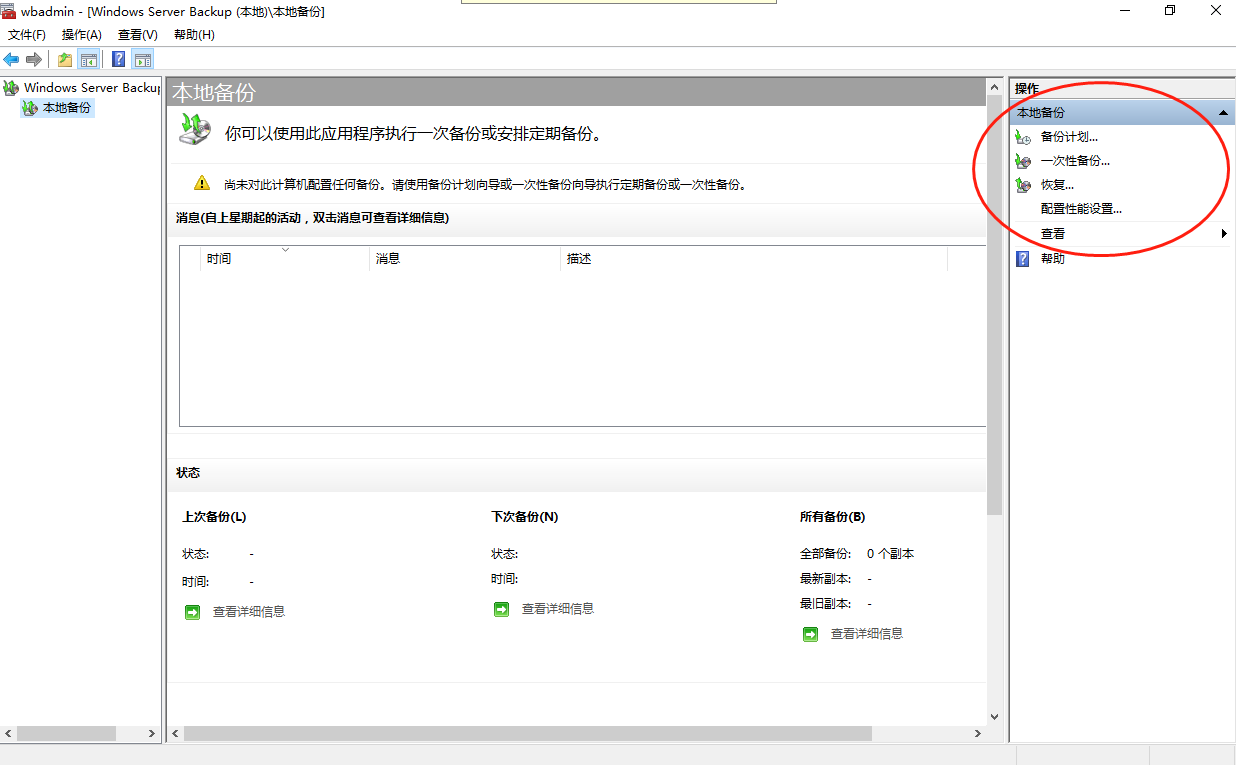Click 查看详细信息 under 上次备份
This screenshot has width=1236, height=765.
pos(249,611)
